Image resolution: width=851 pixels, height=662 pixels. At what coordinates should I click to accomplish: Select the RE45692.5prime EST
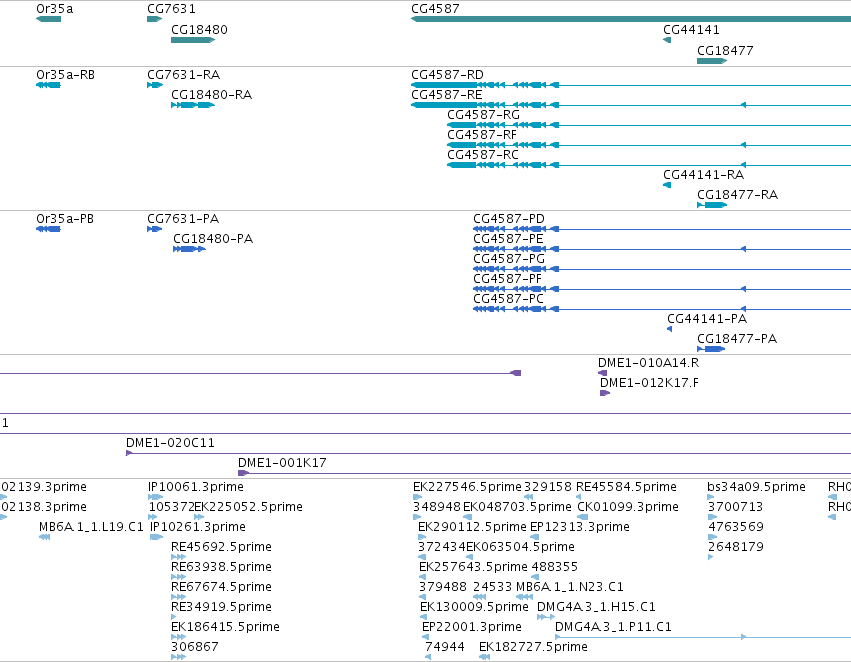(178, 557)
